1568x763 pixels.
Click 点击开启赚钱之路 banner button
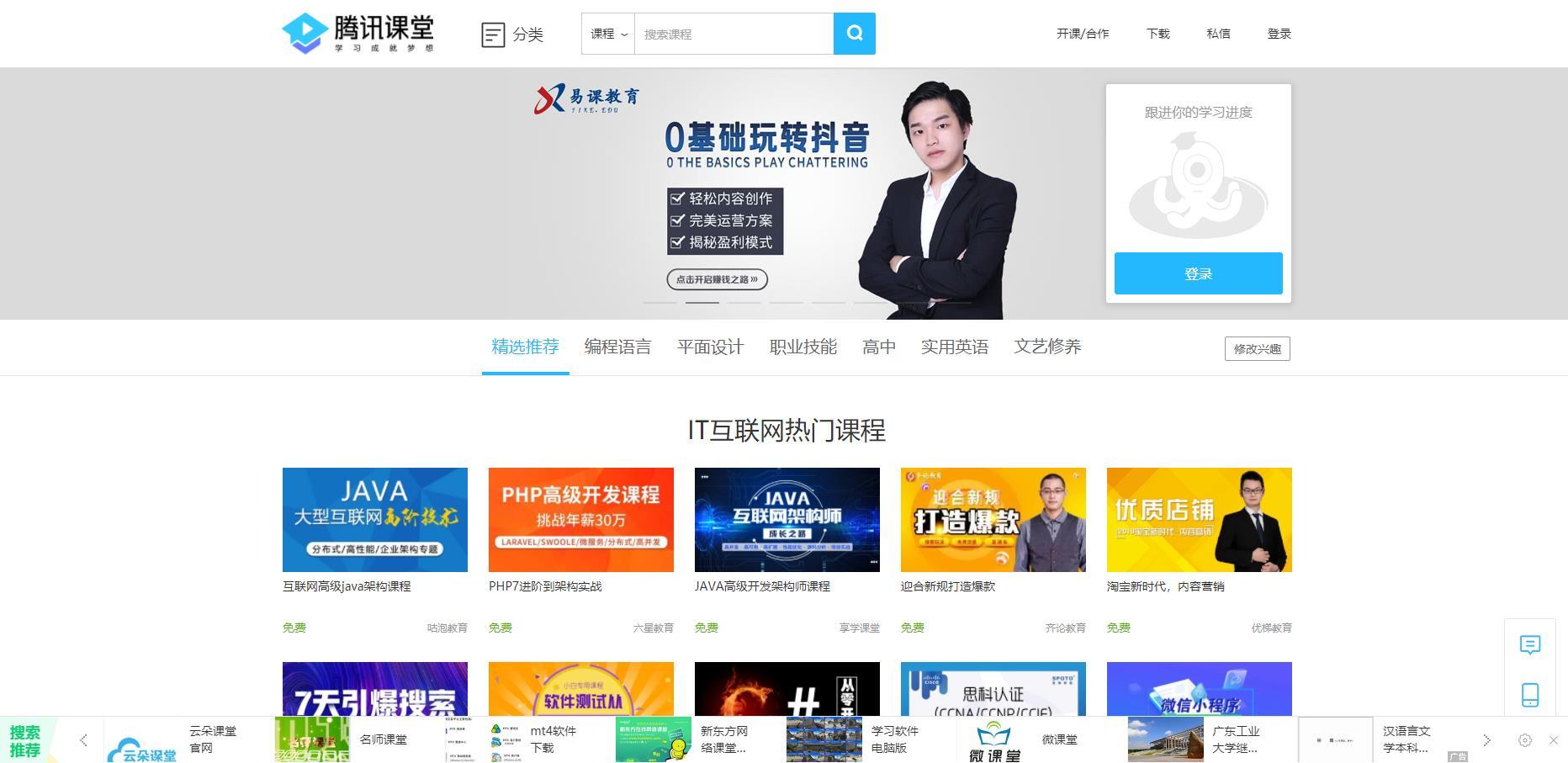click(x=718, y=279)
